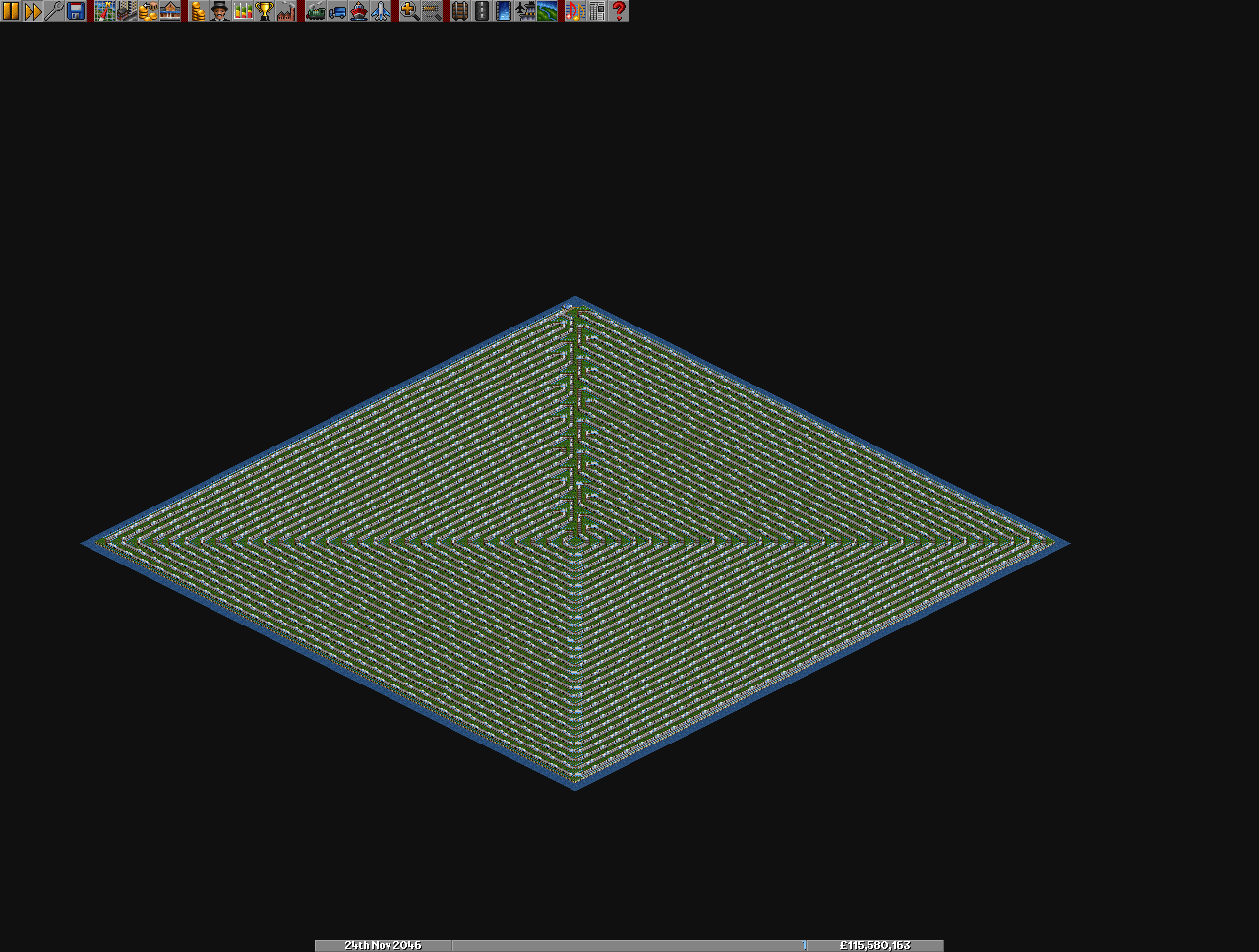The image size is (1259, 952).
Task: Open railway construction toolbar
Action: tap(460, 11)
